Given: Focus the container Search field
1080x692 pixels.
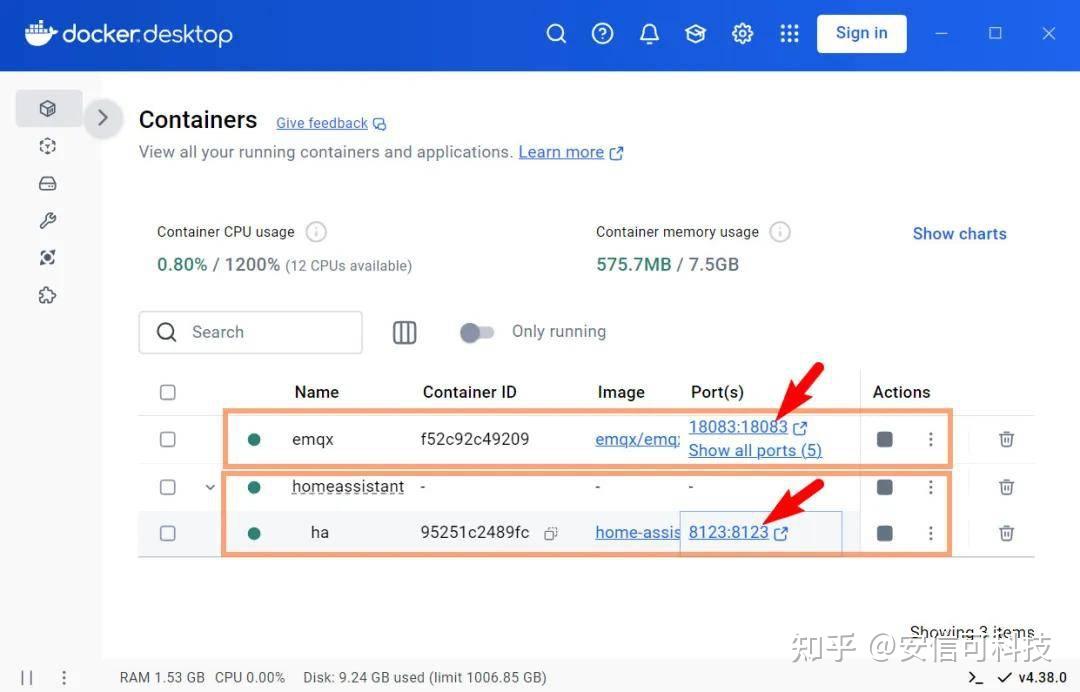Looking at the screenshot, I should (251, 332).
